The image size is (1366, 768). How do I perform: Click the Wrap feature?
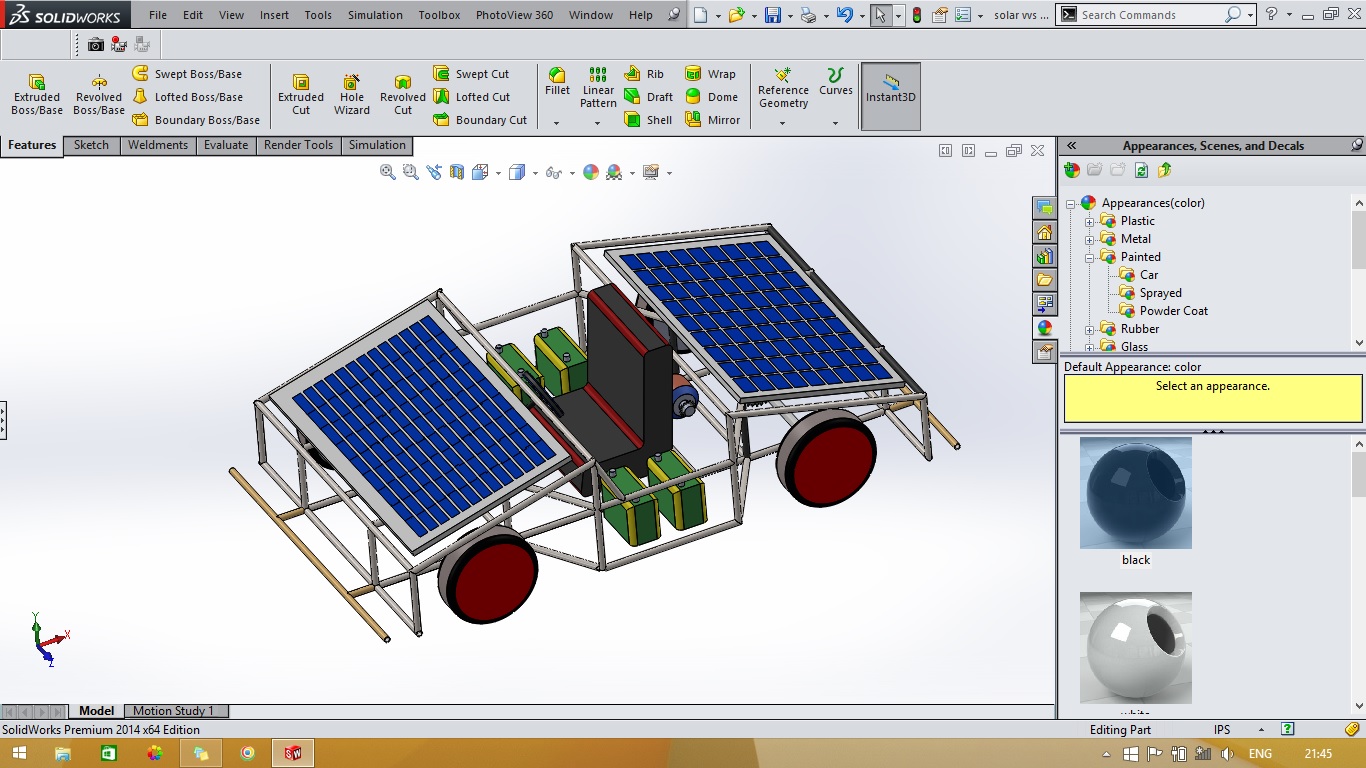(710, 74)
